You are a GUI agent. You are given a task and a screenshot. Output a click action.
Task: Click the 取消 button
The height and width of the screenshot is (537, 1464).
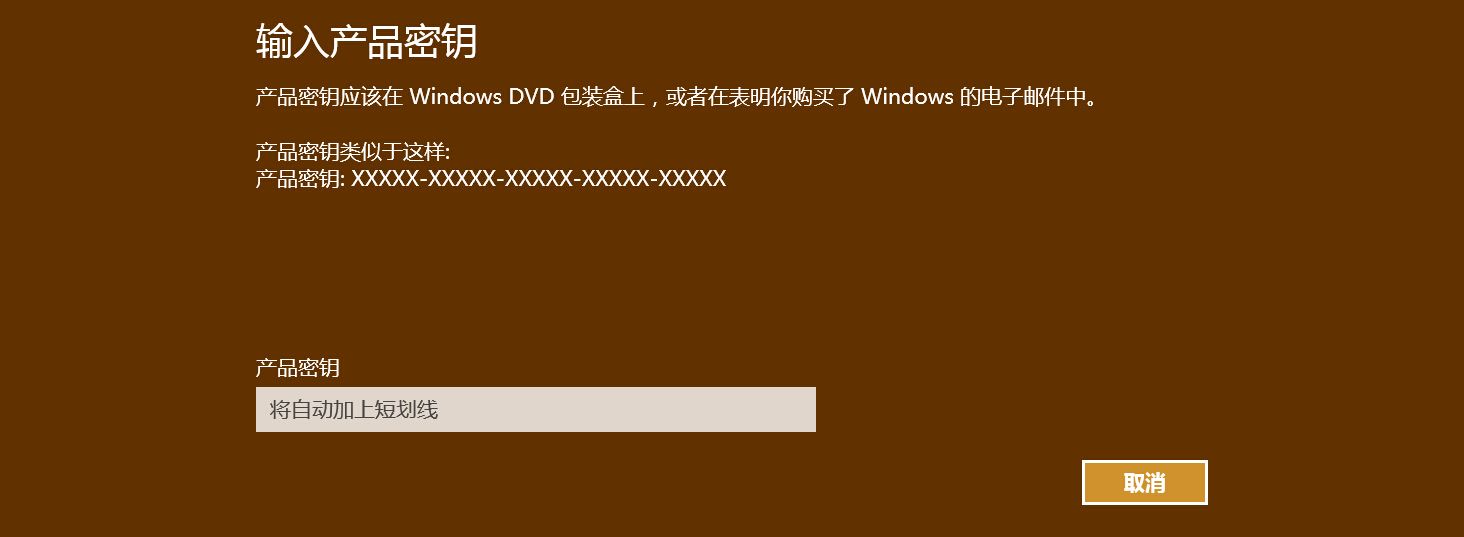(1145, 483)
